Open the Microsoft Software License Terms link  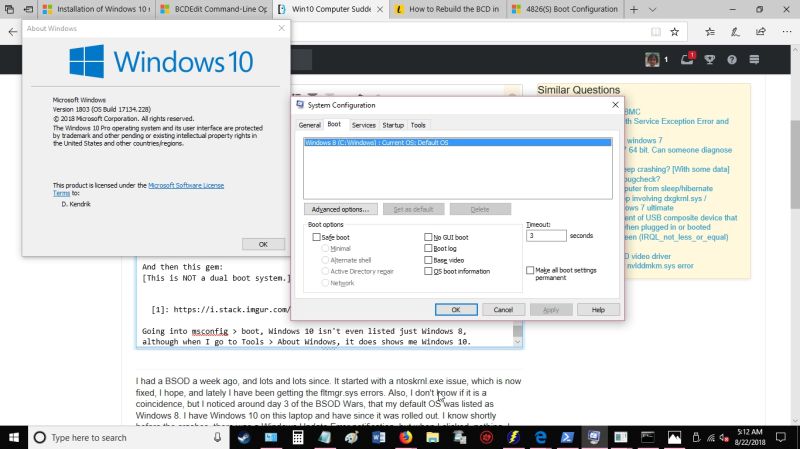click(x=186, y=185)
